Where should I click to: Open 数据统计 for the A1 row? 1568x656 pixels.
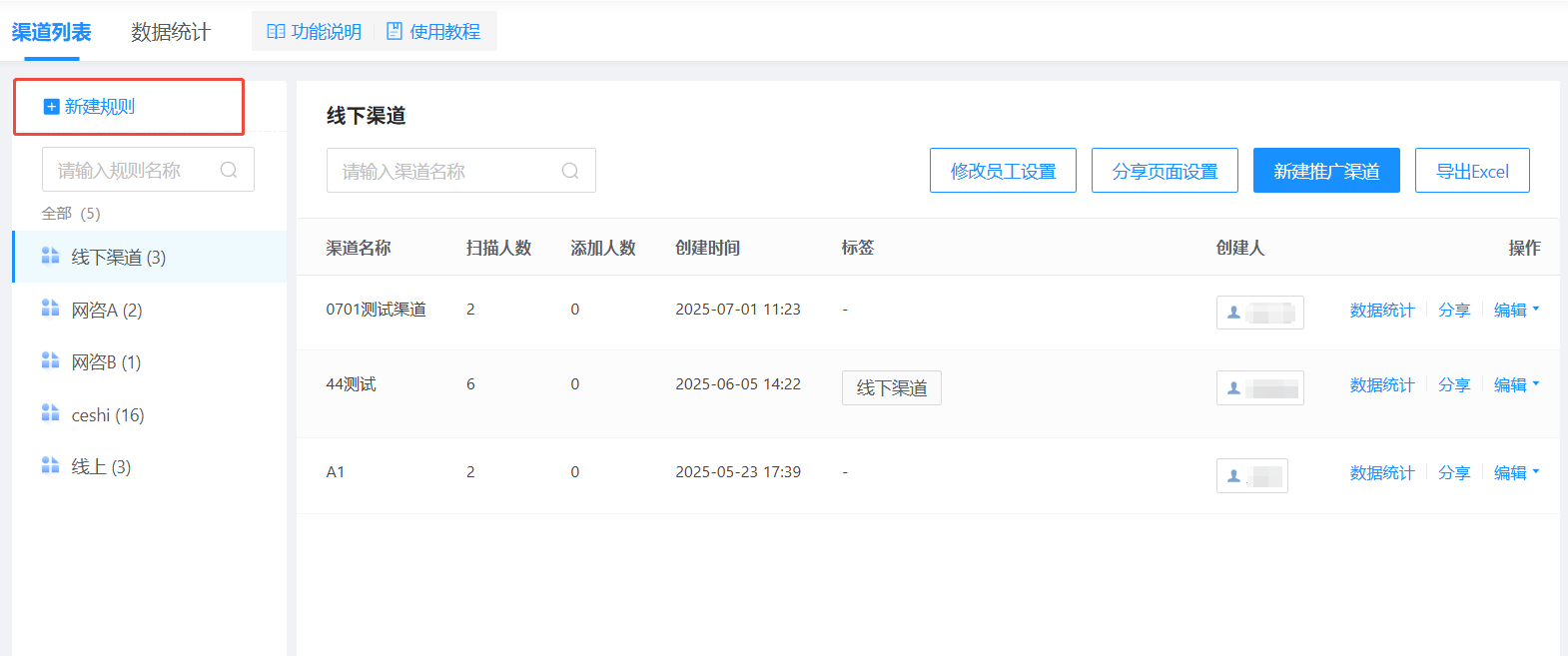[x=1382, y=473]
